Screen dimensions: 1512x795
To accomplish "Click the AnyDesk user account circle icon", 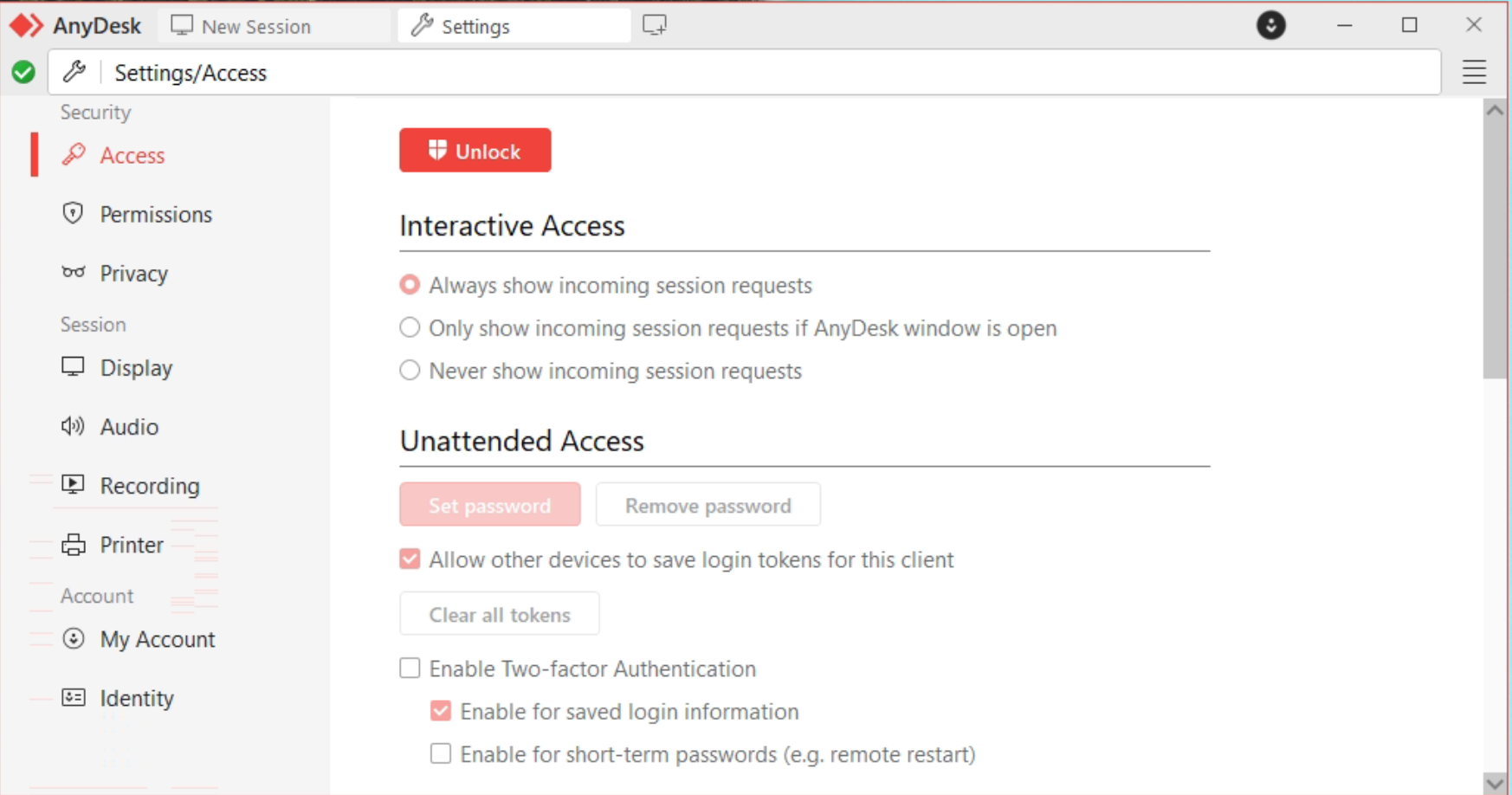I will 1271,25.
